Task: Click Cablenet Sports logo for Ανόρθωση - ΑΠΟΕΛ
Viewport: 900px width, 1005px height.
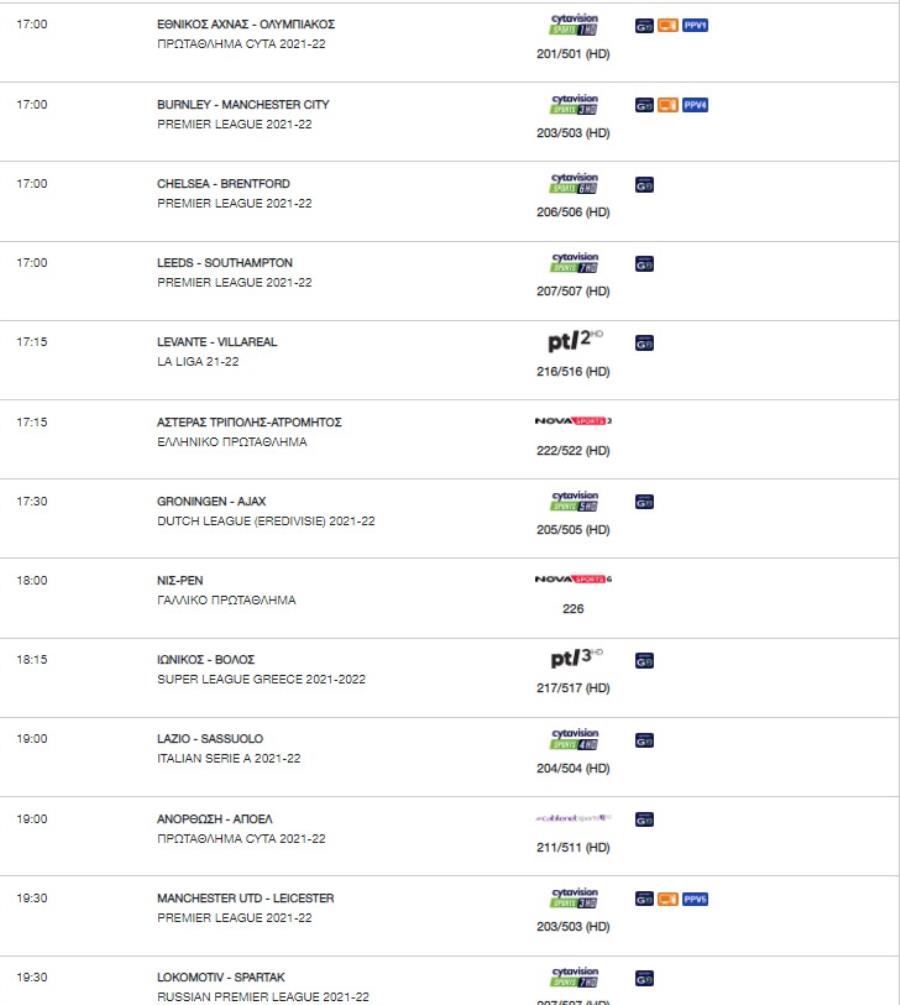Action: pyautogui.click(x=573, y=818)
